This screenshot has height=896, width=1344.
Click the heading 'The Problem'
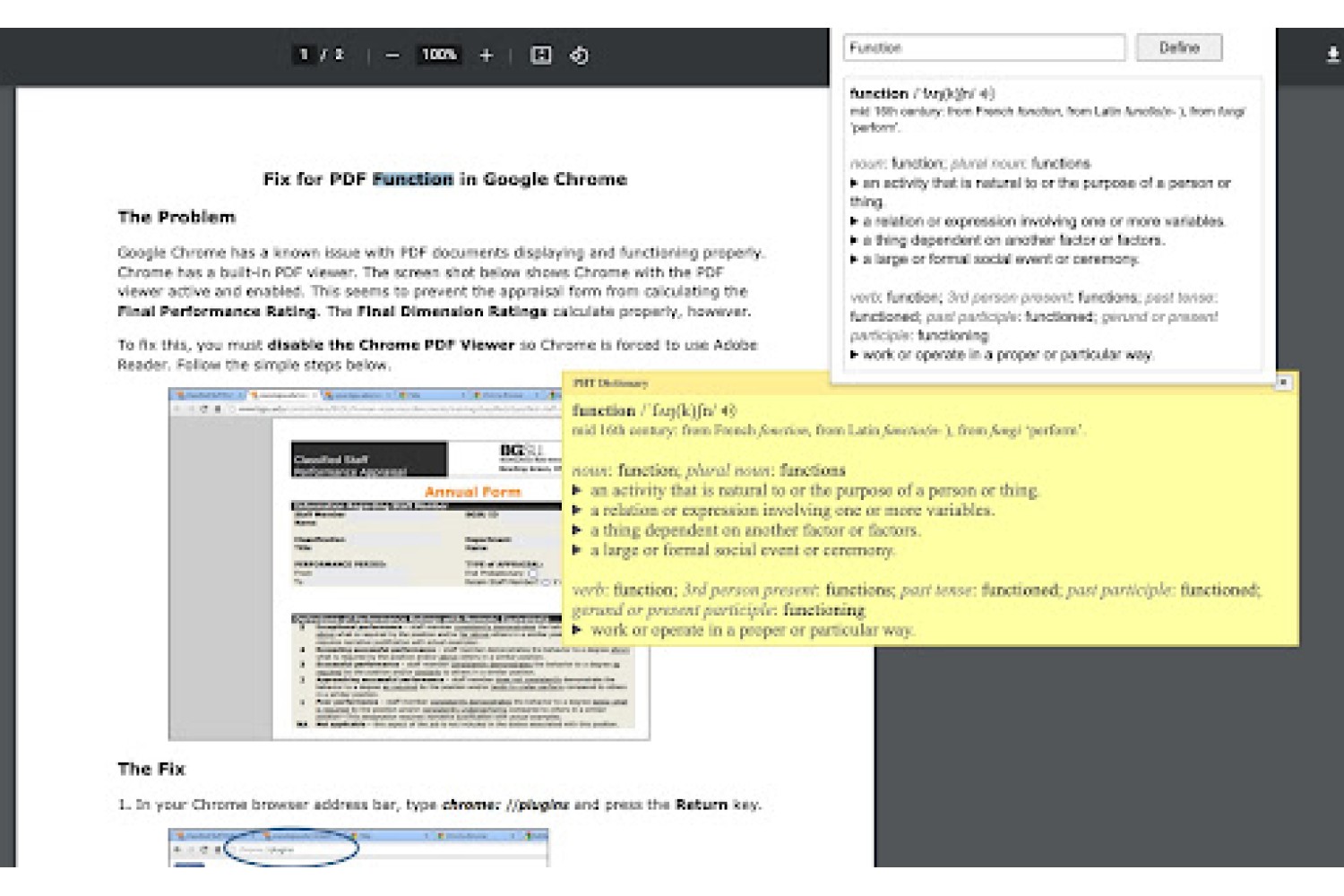coord(177,217)
